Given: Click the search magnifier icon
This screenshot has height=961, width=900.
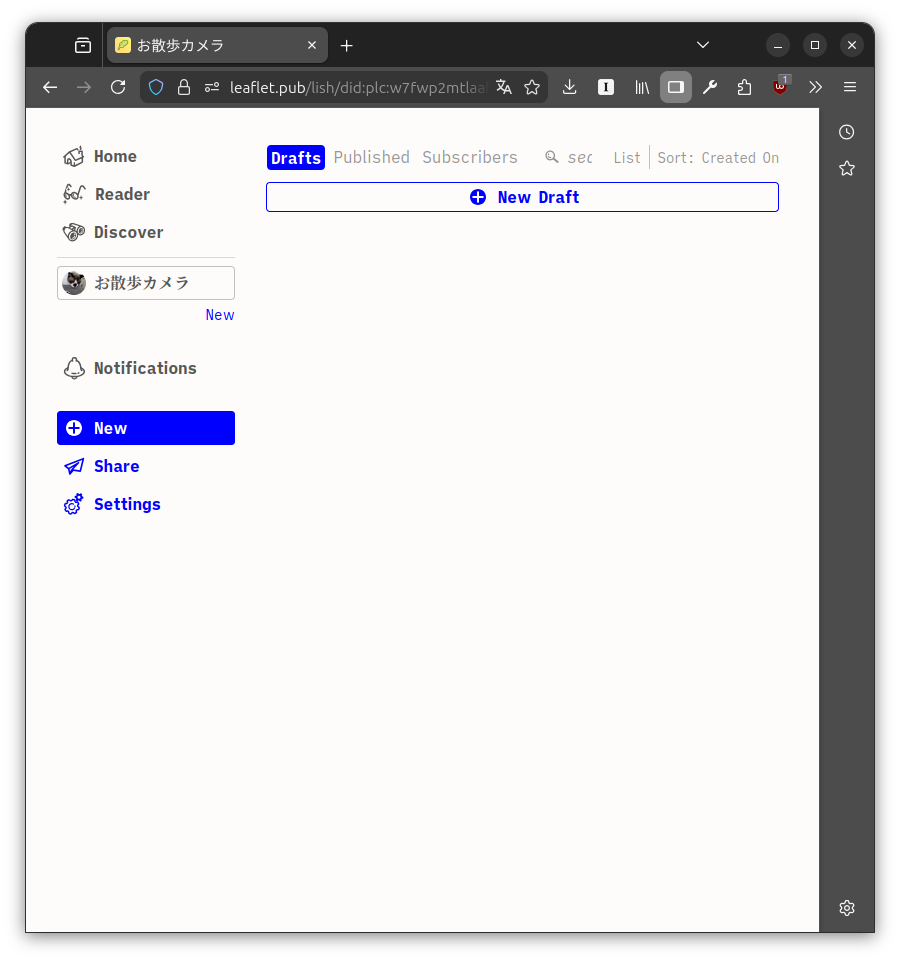Looking at the screenshot, I should point(551,157).
